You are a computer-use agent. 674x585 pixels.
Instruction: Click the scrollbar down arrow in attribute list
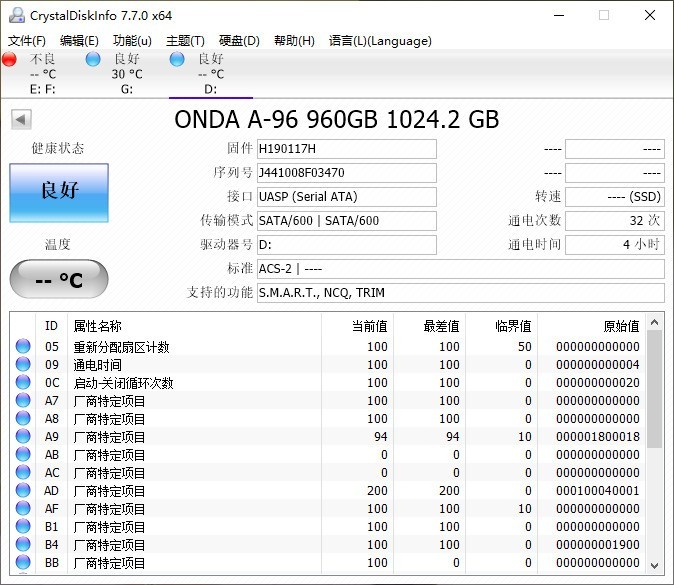[655, 565]
